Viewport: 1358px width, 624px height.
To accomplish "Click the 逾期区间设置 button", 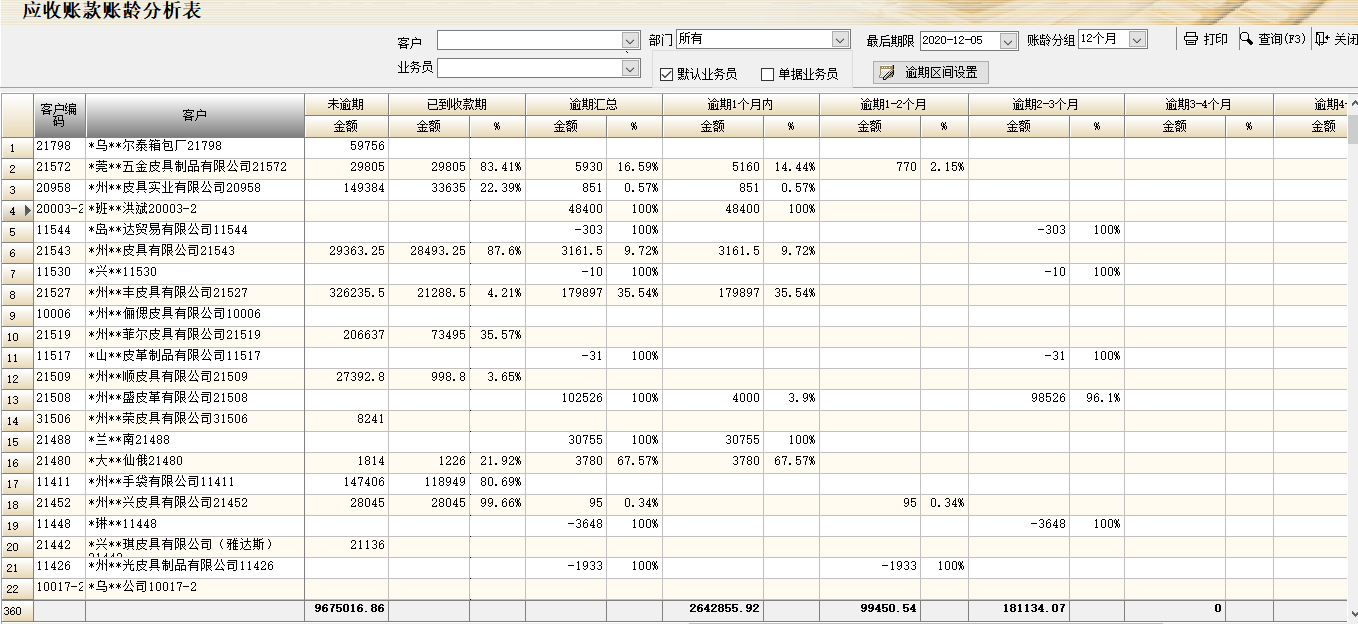I will [x=930, y=73].
